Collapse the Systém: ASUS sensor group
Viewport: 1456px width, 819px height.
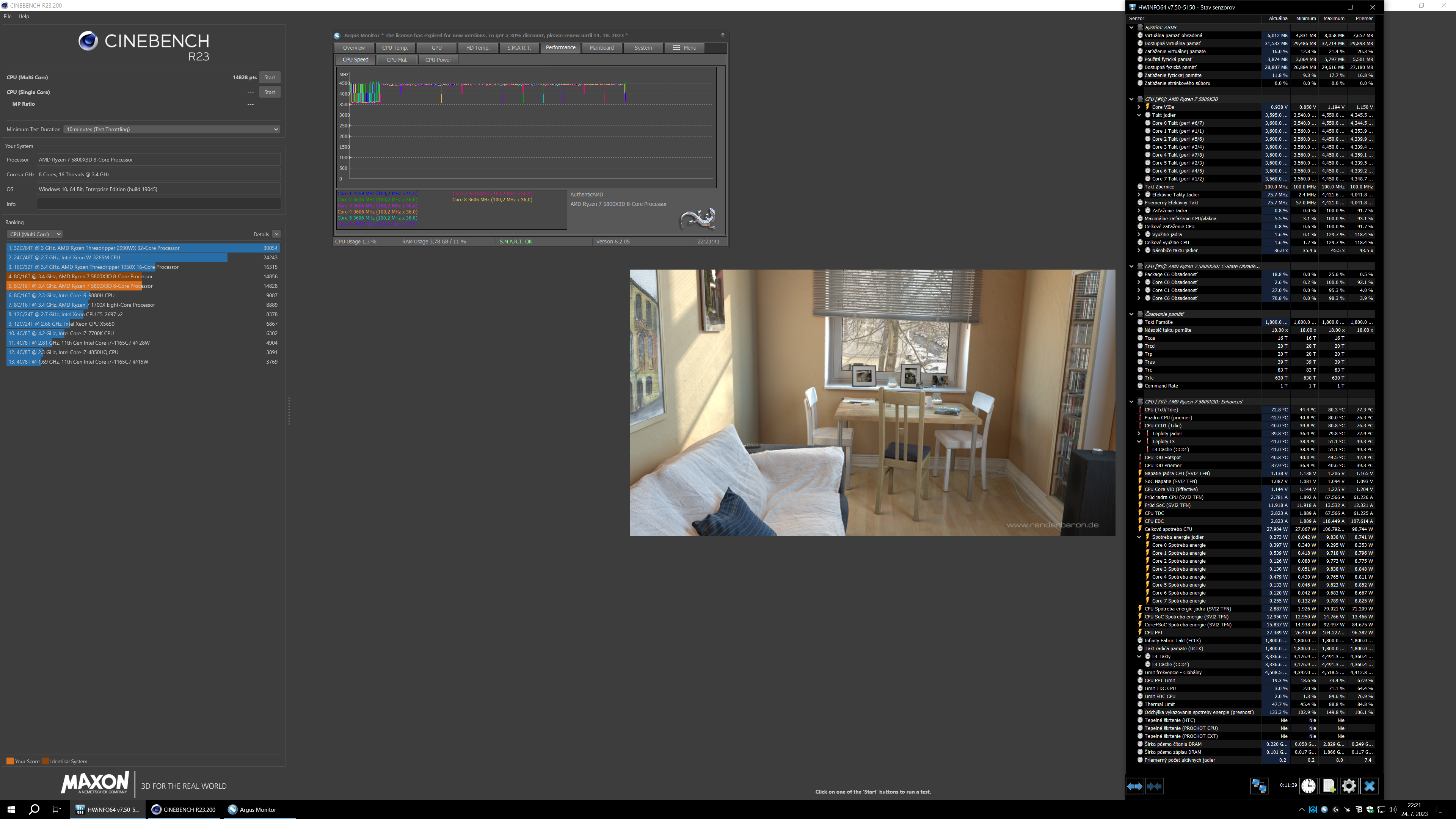[x=1131, y=27]
